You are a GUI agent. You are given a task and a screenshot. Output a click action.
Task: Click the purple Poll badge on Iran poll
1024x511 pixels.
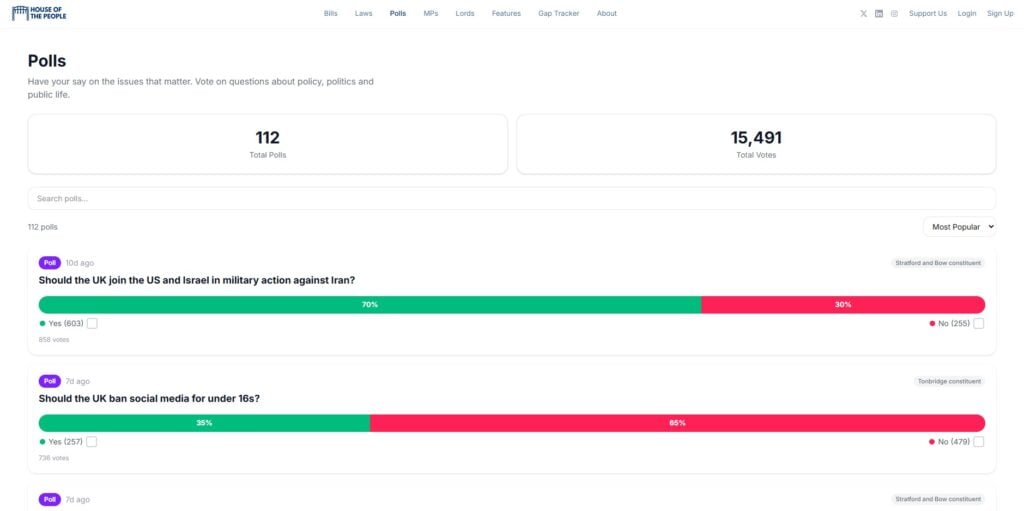(x=50, y=263)
